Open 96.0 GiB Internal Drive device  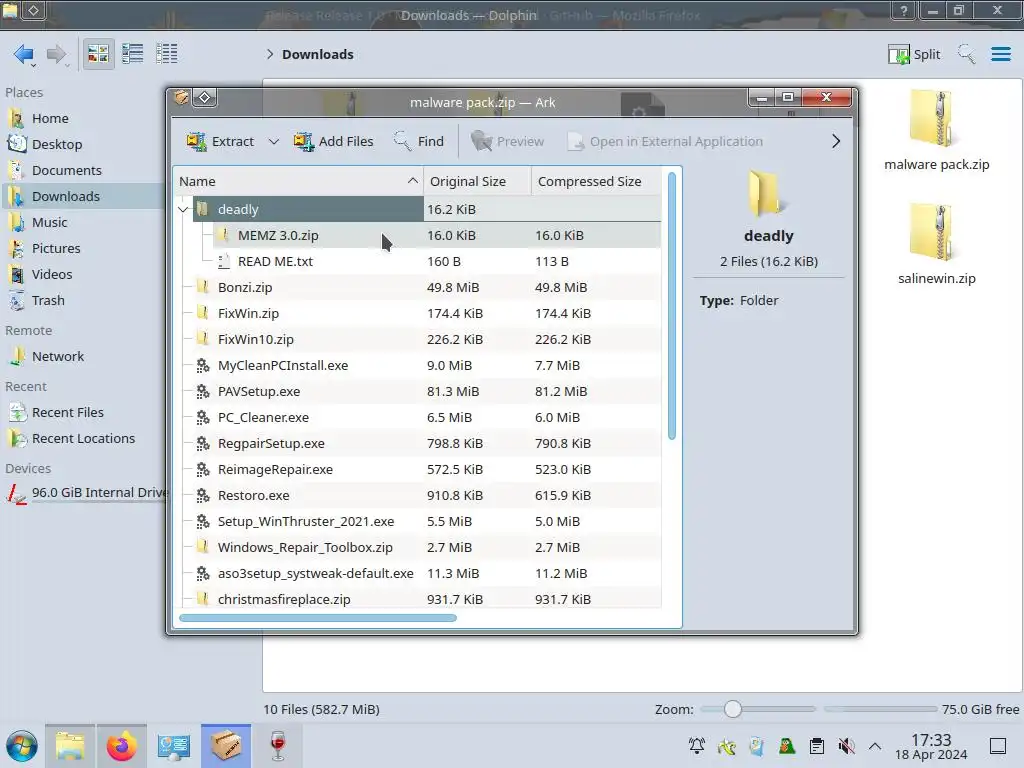(x=84, y=493)
